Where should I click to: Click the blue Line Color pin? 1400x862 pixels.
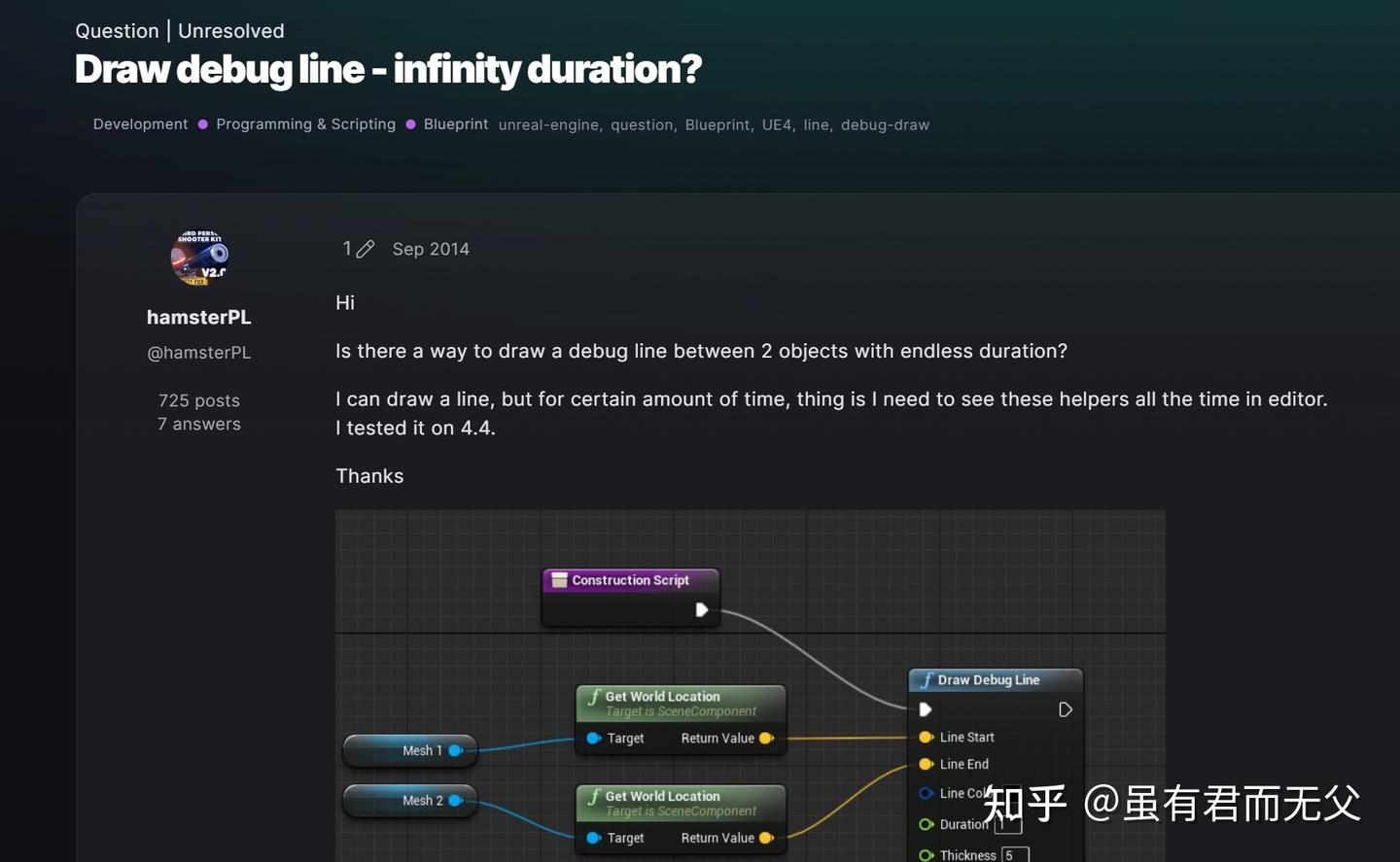[x=926, y=794]
